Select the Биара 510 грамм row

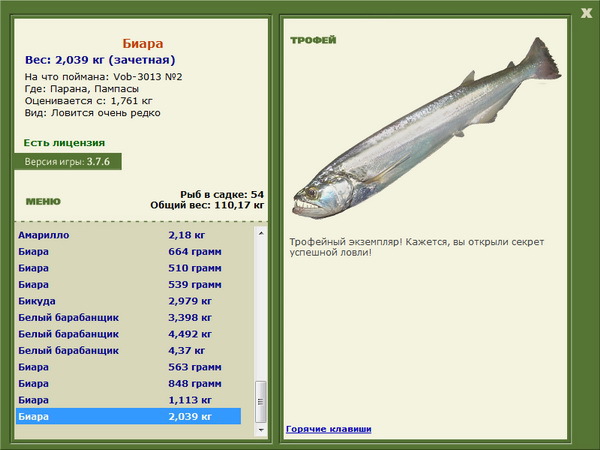pos(129,268)
